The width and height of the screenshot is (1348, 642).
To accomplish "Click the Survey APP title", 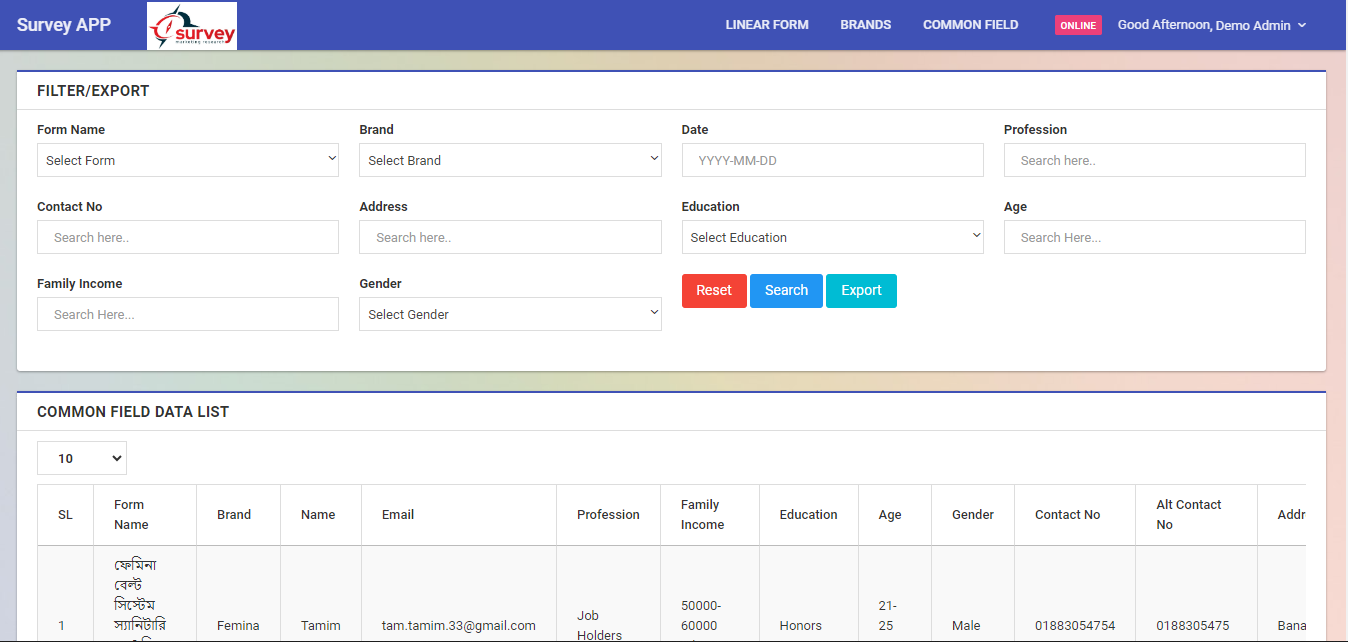I will point(64,25).
